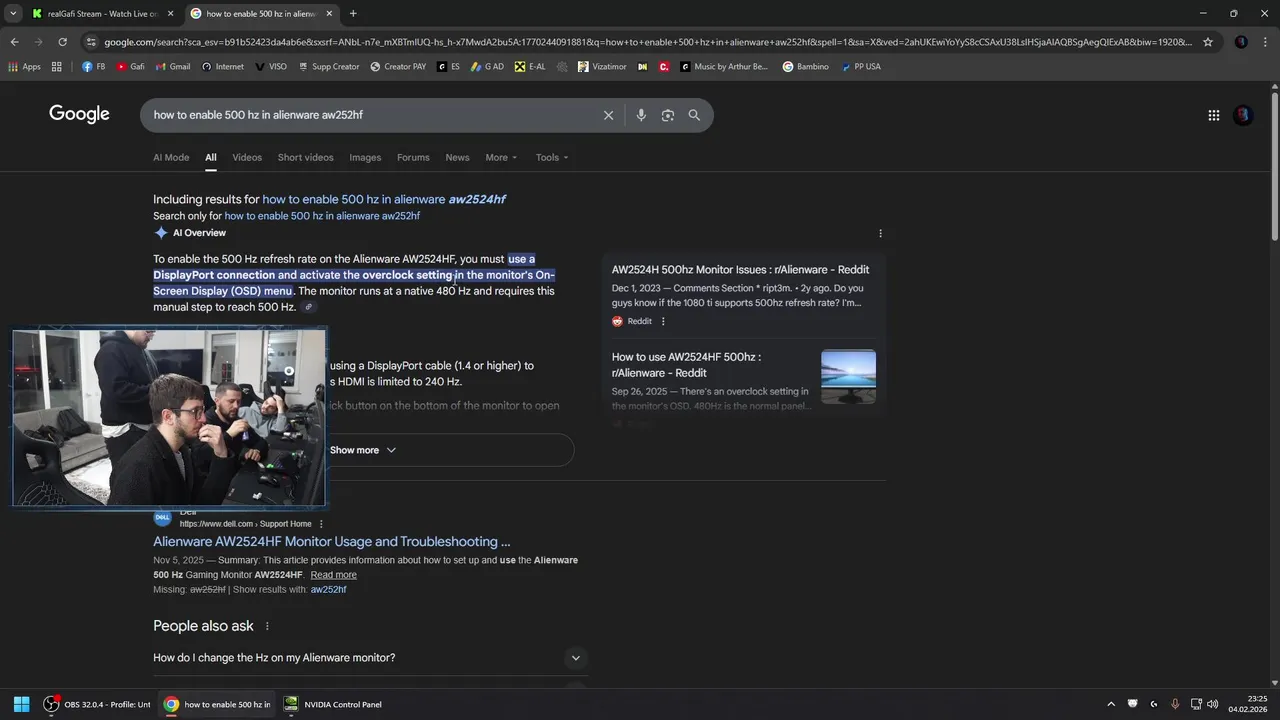Open the Tools dropdown
This screenshot has height=720, width=1280.
coord(551,157)
